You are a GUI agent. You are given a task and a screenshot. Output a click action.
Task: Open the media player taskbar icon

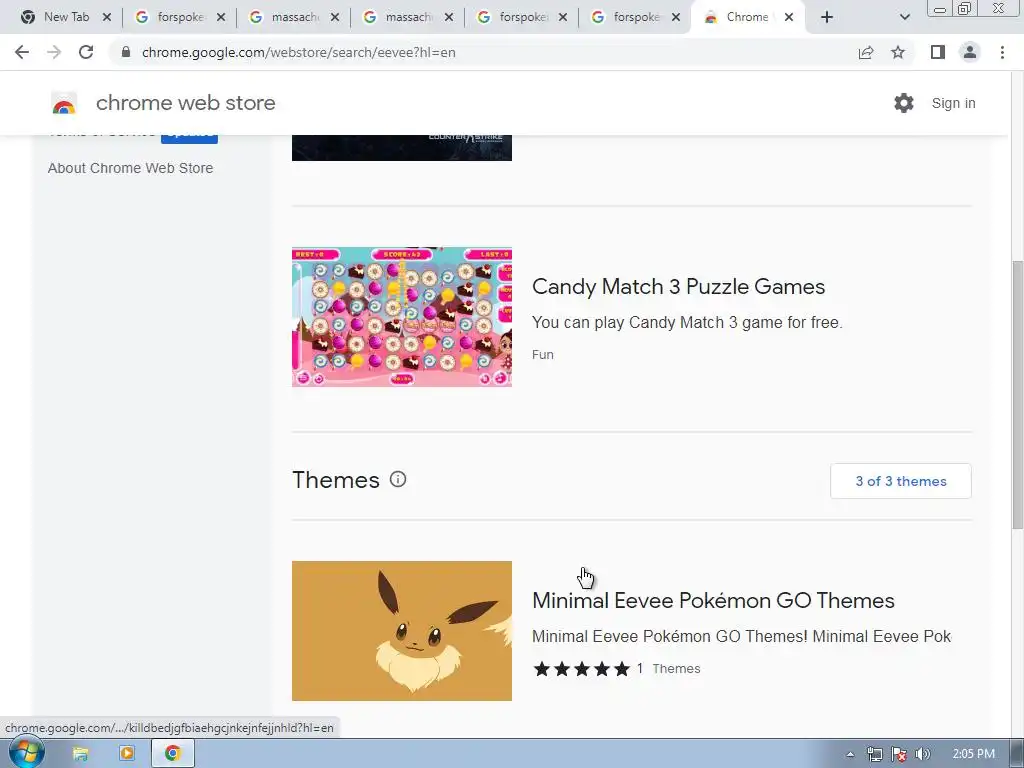pos(127,754)
